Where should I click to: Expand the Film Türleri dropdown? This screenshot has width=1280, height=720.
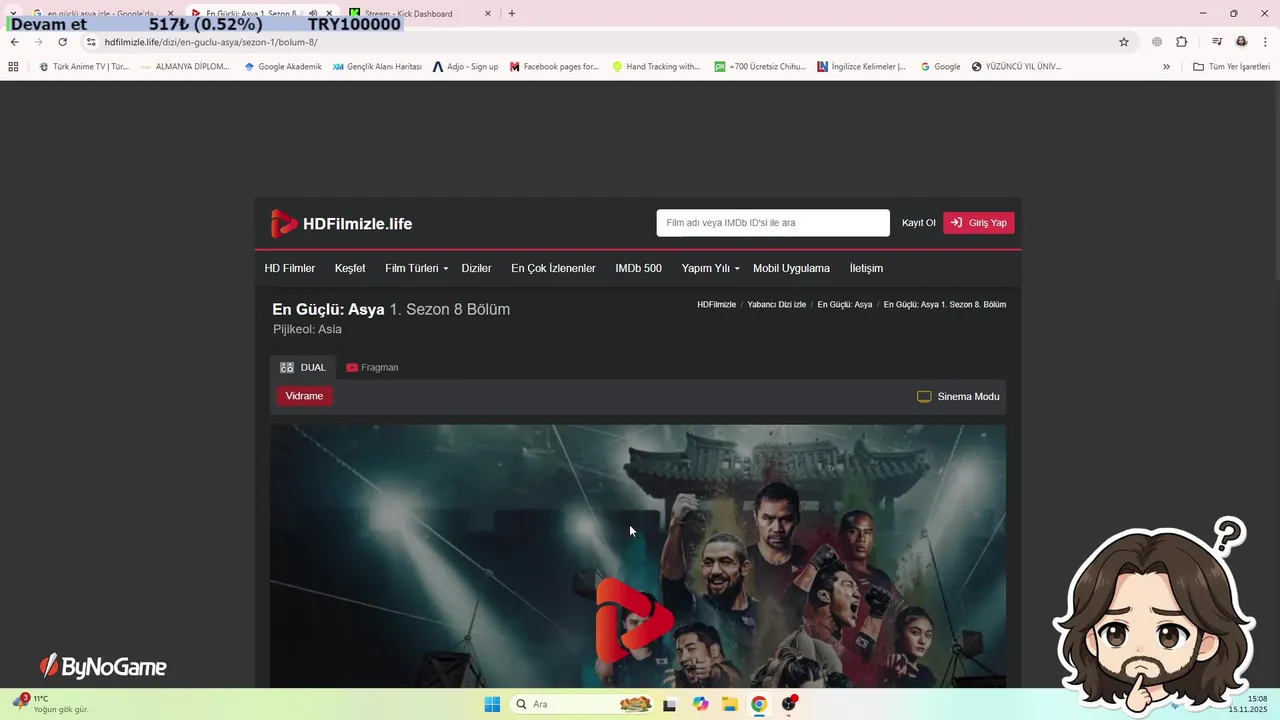point(417,268)
